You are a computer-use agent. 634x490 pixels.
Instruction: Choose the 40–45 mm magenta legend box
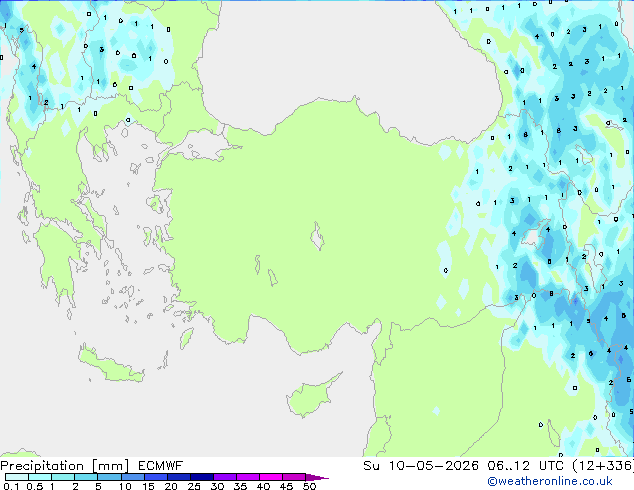[271, 477]
